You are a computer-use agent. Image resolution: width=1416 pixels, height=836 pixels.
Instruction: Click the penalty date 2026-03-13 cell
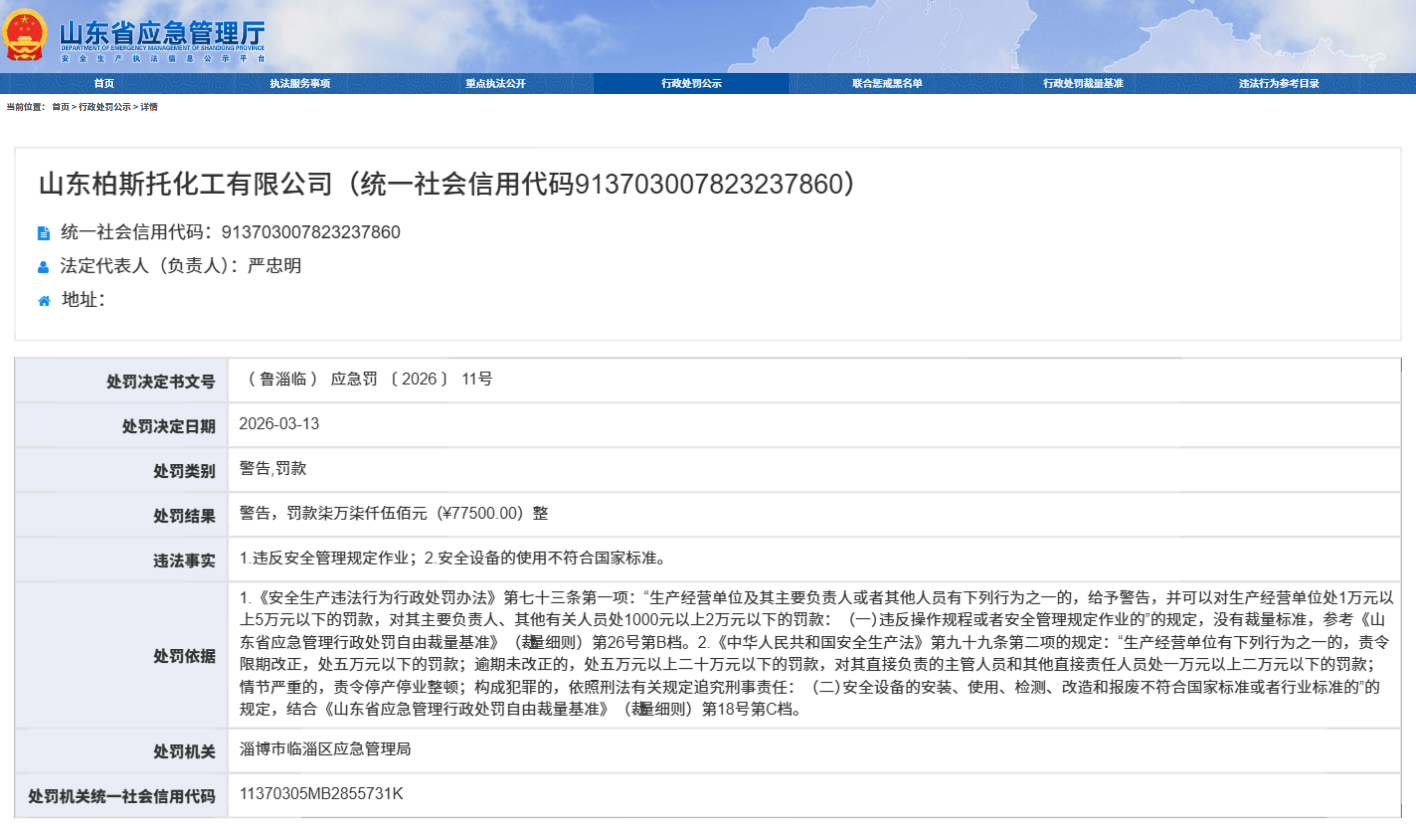point(279,423)
